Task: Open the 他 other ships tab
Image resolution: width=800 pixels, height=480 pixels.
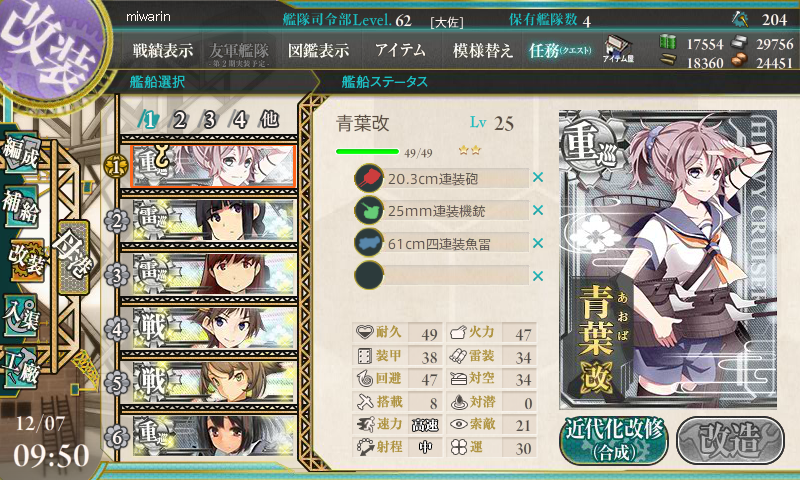Action: 269,119
